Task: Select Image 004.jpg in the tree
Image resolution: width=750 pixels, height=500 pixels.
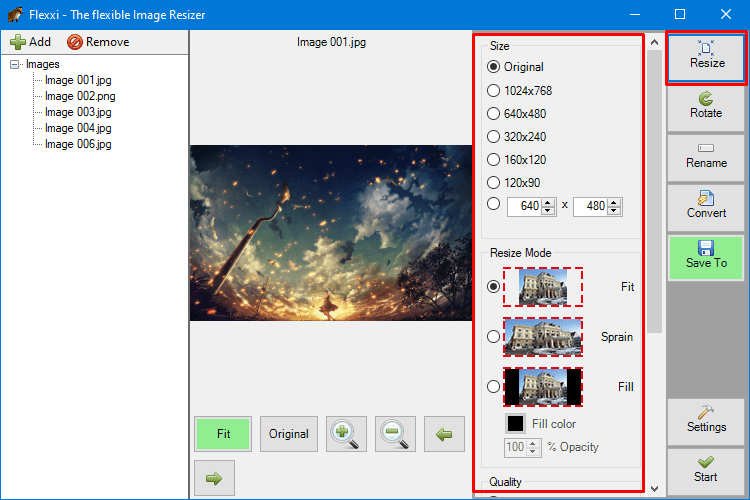Action: [78, 128]
